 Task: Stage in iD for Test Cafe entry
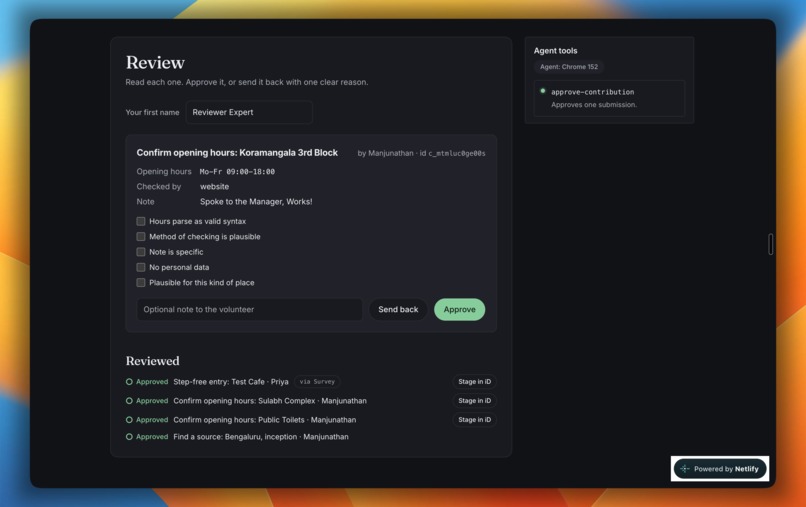click(x=474, y=382)
